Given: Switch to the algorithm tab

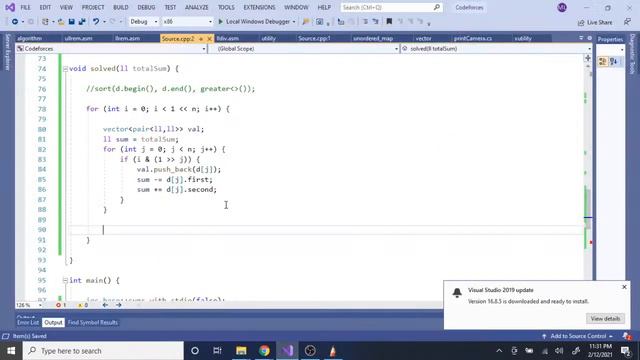Looking at the screenshot, I should click(x=29, y=38).
